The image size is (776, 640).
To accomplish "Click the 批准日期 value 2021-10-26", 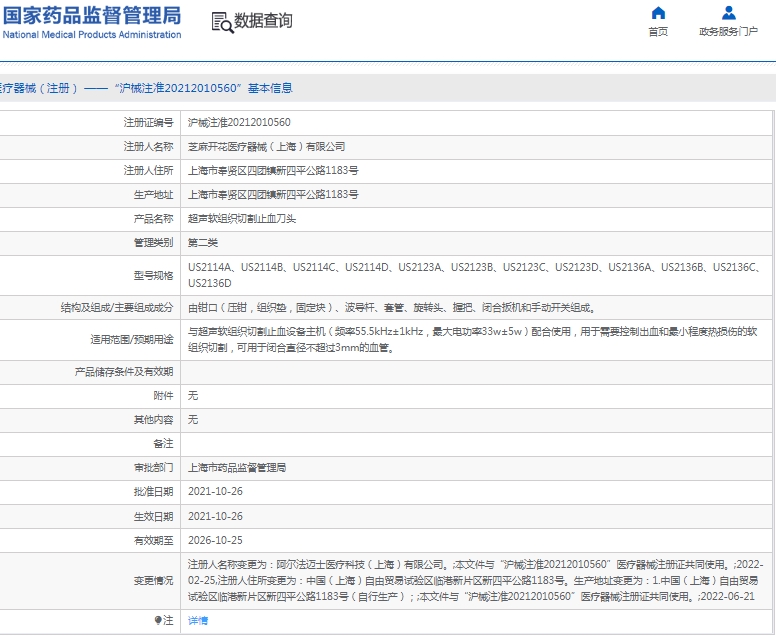I will 215,492.
